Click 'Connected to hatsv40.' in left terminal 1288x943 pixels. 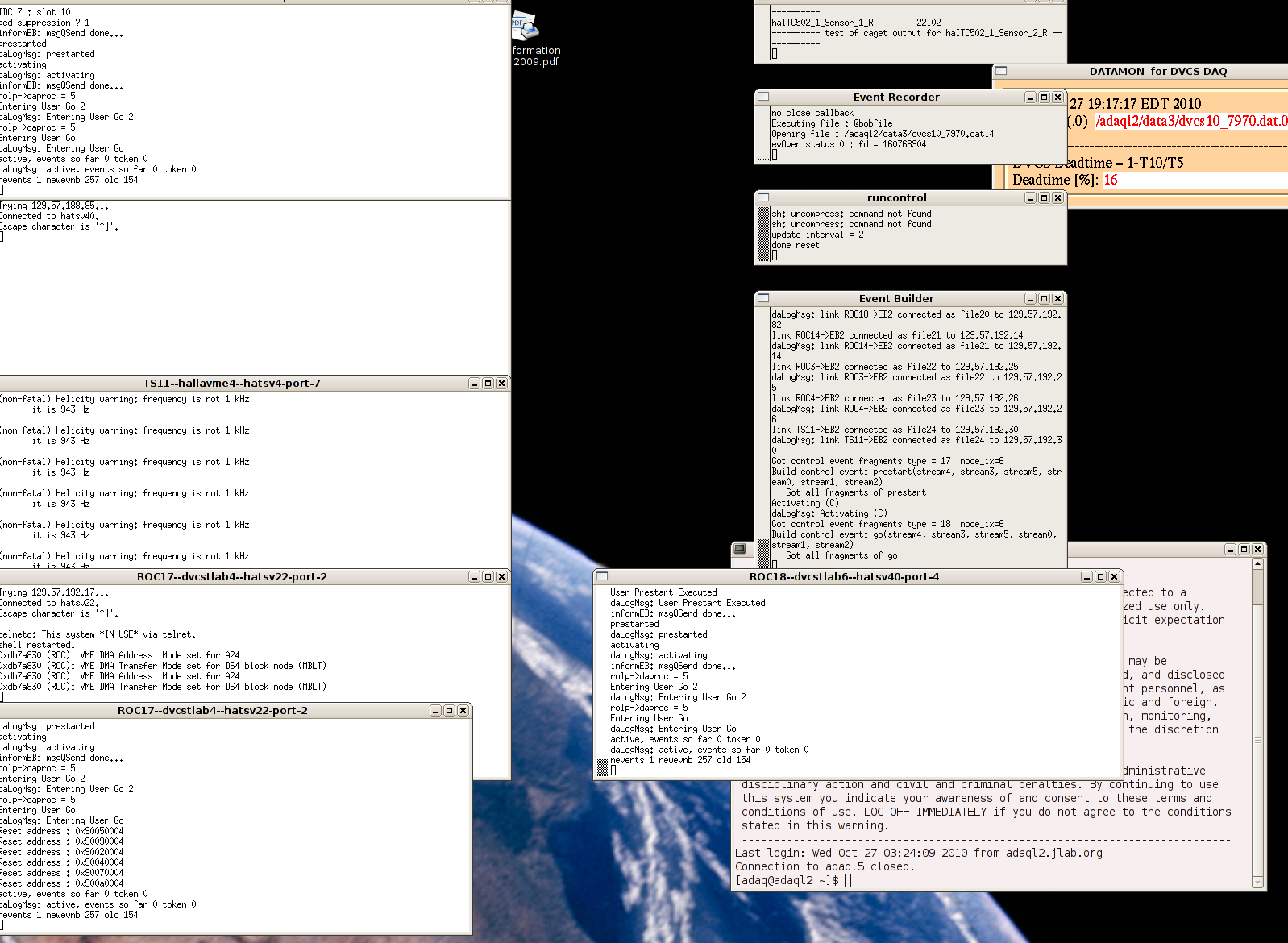click(48, 216)
